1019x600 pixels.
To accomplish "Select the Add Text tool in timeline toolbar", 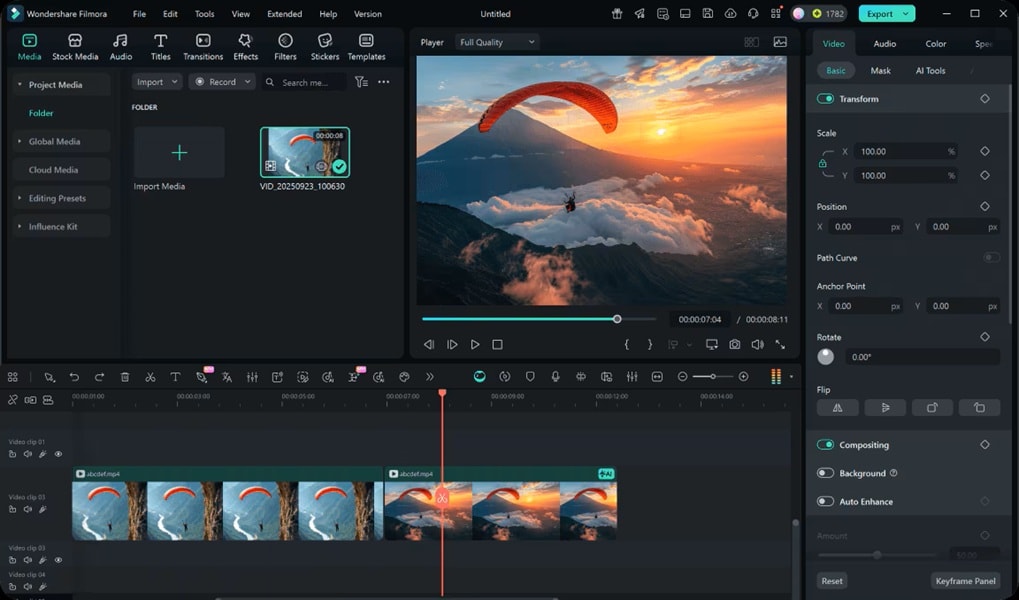I will click(x=175, y=377).
